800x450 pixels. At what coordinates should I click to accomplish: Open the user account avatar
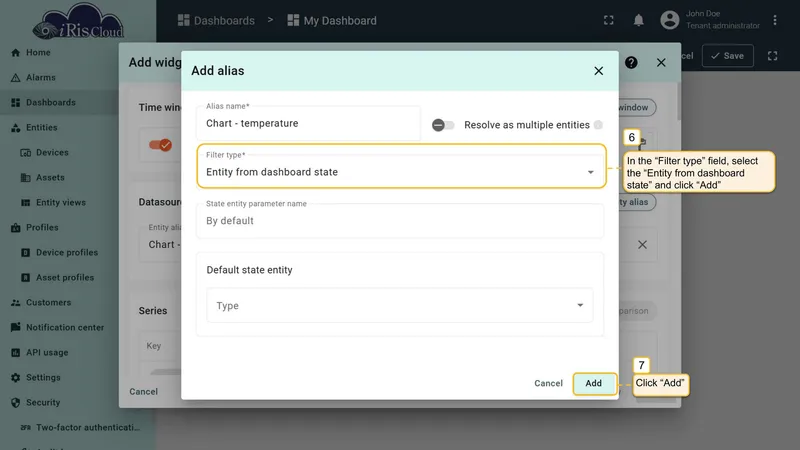pyautogui.click(x=669, y=20)
